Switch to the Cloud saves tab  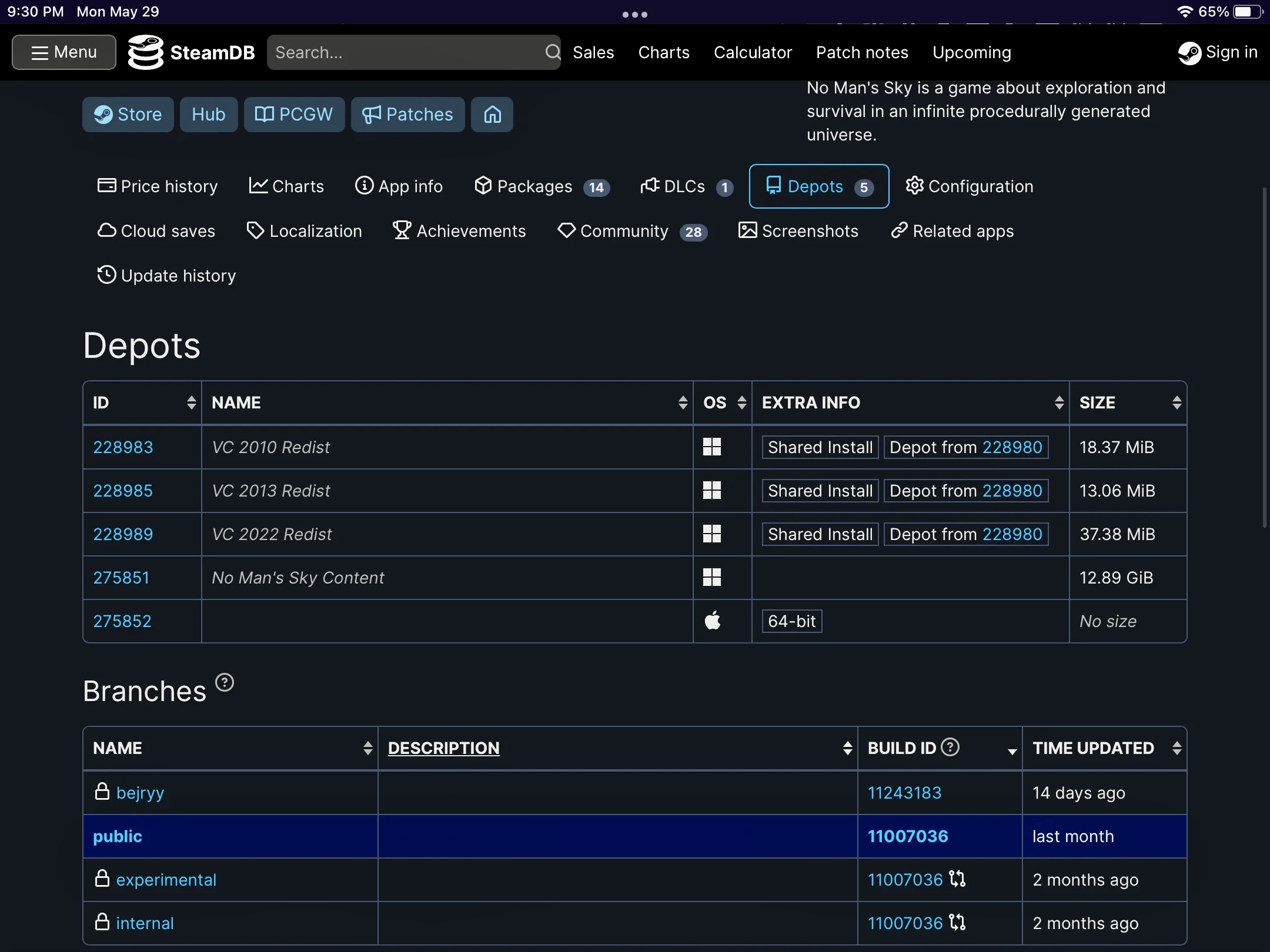156,231
